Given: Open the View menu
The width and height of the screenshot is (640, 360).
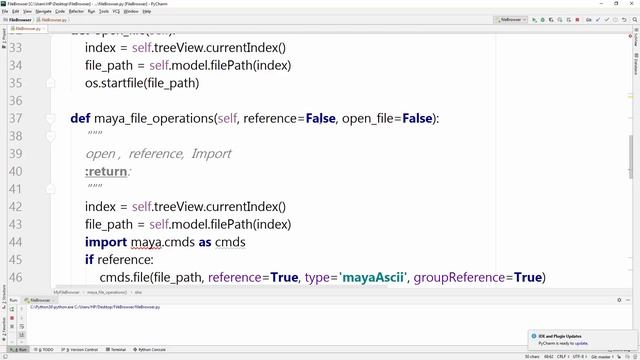Looking at the screenshot, I should (27, 11).
